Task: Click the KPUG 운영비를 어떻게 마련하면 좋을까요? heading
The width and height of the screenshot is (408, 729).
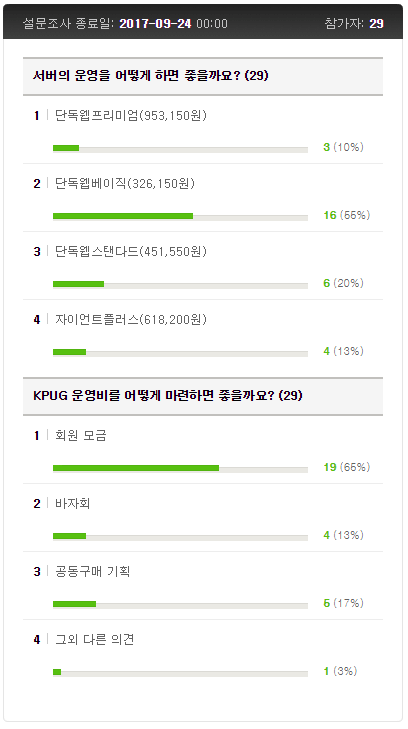Action: tap(168, 395)
